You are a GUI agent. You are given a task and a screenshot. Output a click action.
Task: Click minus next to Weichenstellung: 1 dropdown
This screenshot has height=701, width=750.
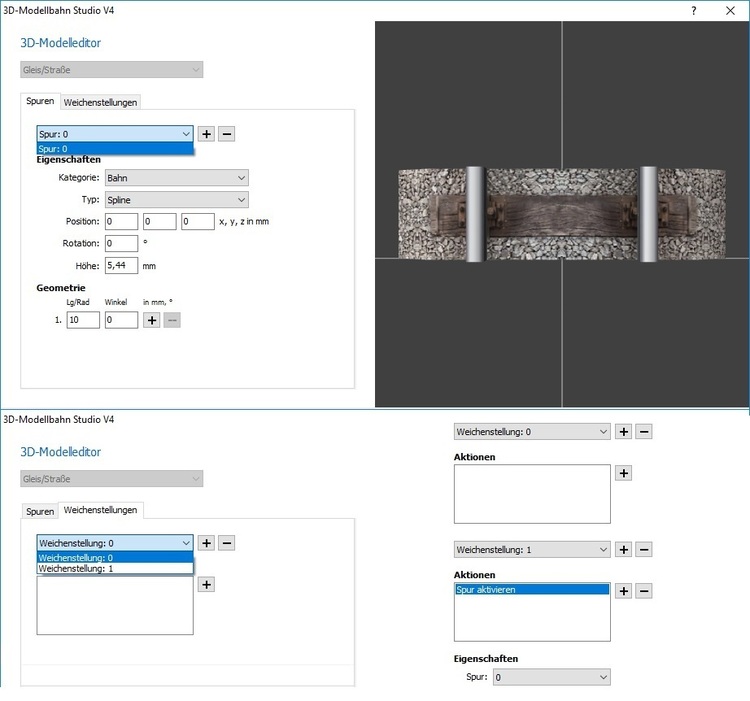pyautogui.click(x=644, y=549)
